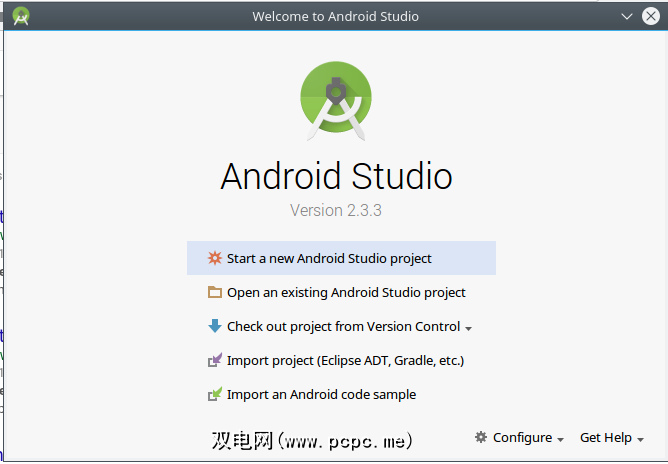Click the Version 2.3.3 text

pos(336,210)
